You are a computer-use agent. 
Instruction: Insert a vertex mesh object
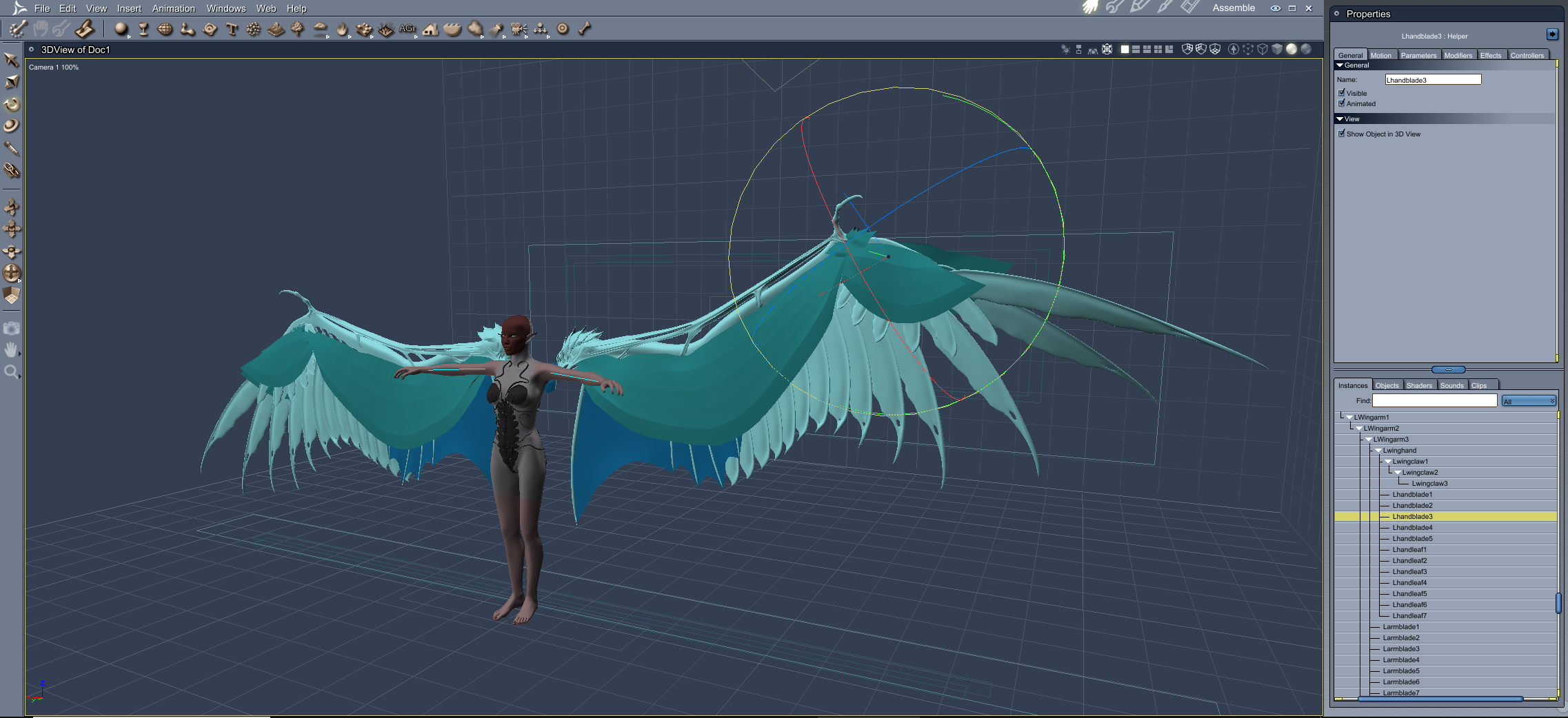165,29
